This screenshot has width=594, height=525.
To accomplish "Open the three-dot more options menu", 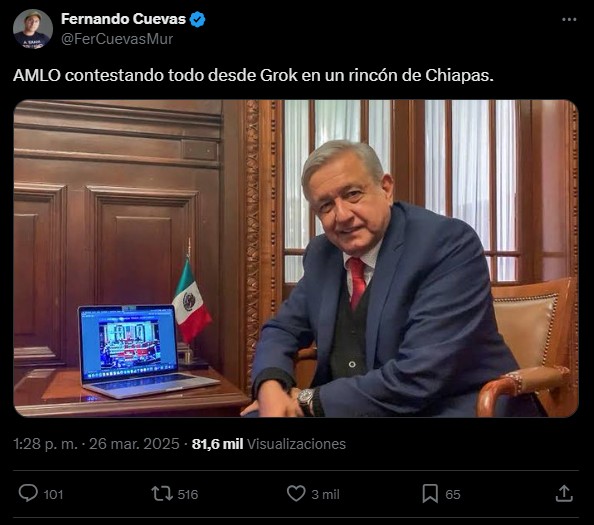I will [x=569, y=19].
